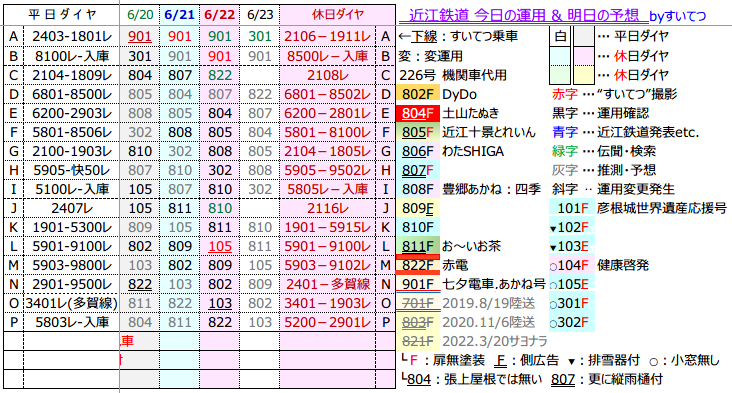Viewport: 732px width, 393px height.
Task: Select holiday cell 6200-2801レ
Action: pos(328,113)
